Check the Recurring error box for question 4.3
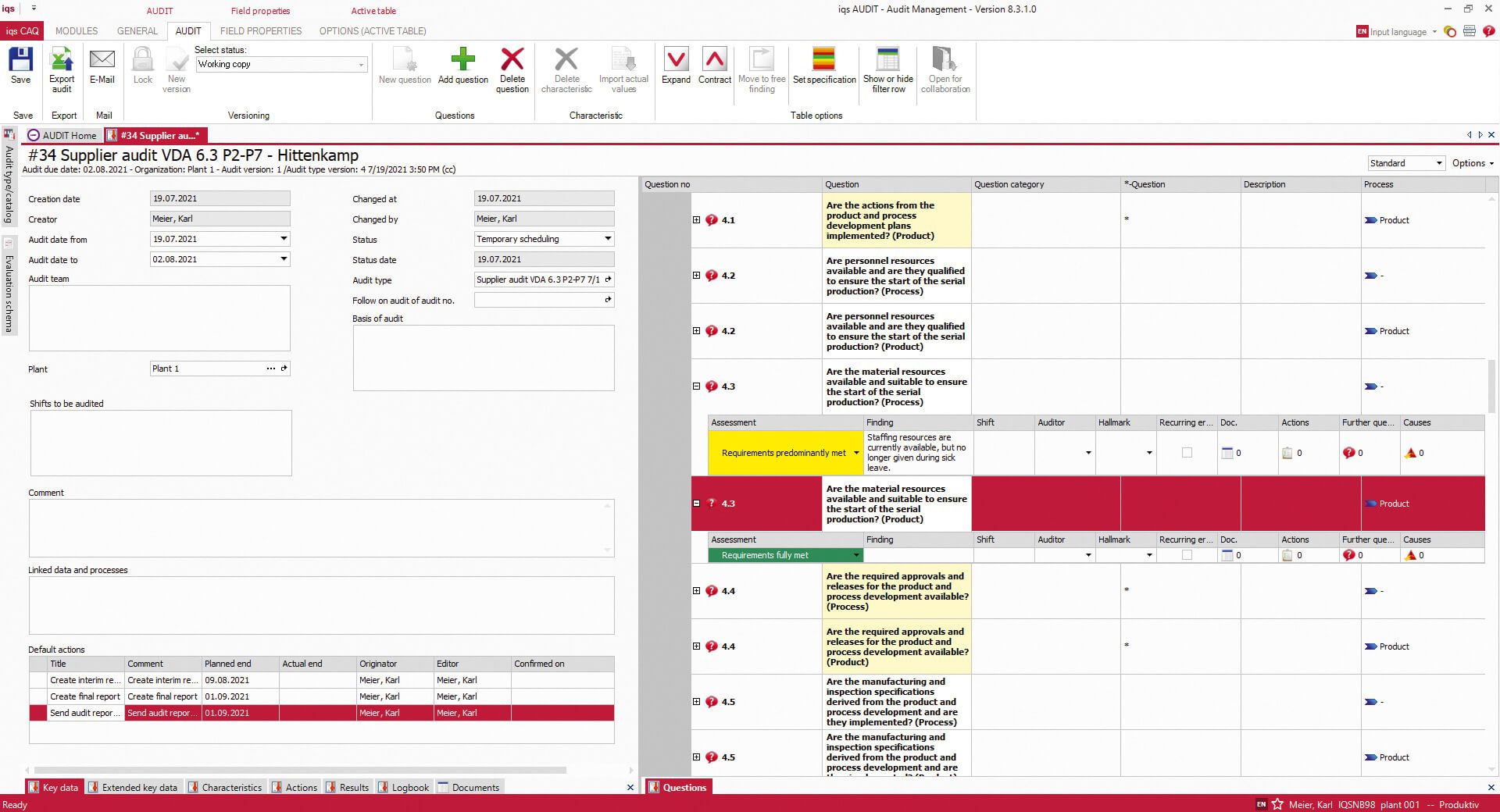1500x812 pixels. (1186, 453)
